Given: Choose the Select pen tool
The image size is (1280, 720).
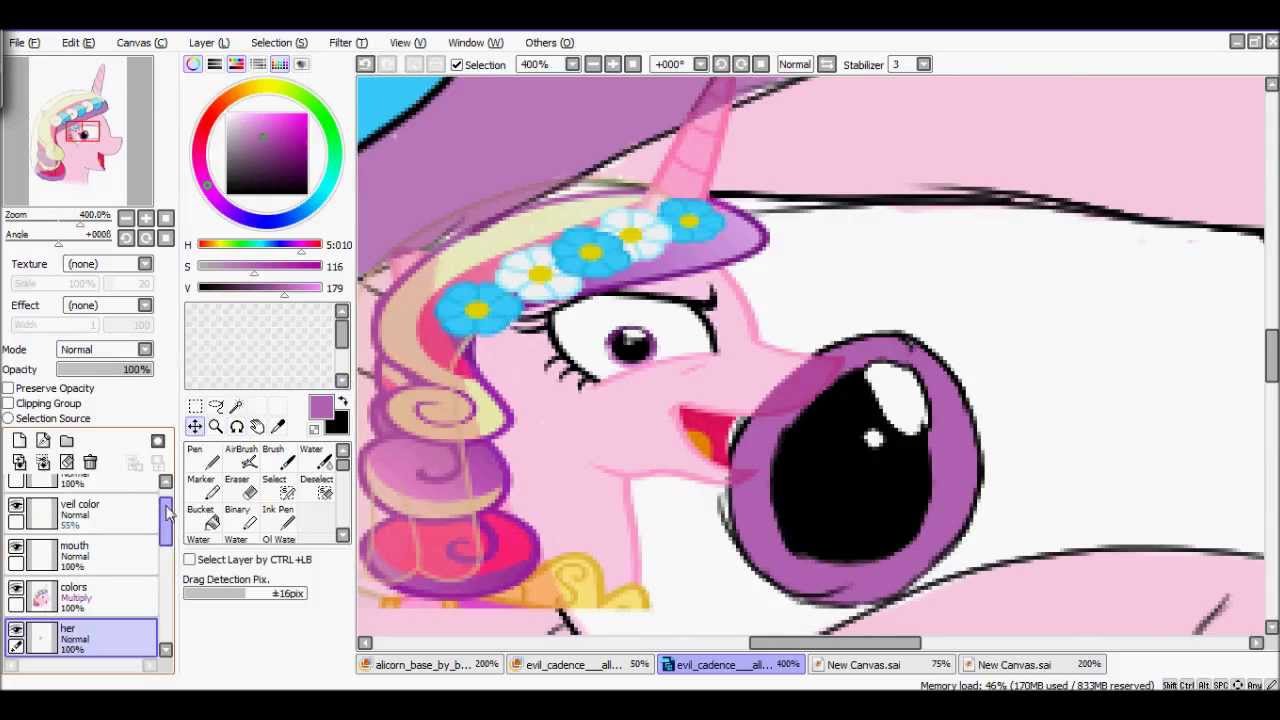Looking at the screenshot, I should tap(277, 487).
